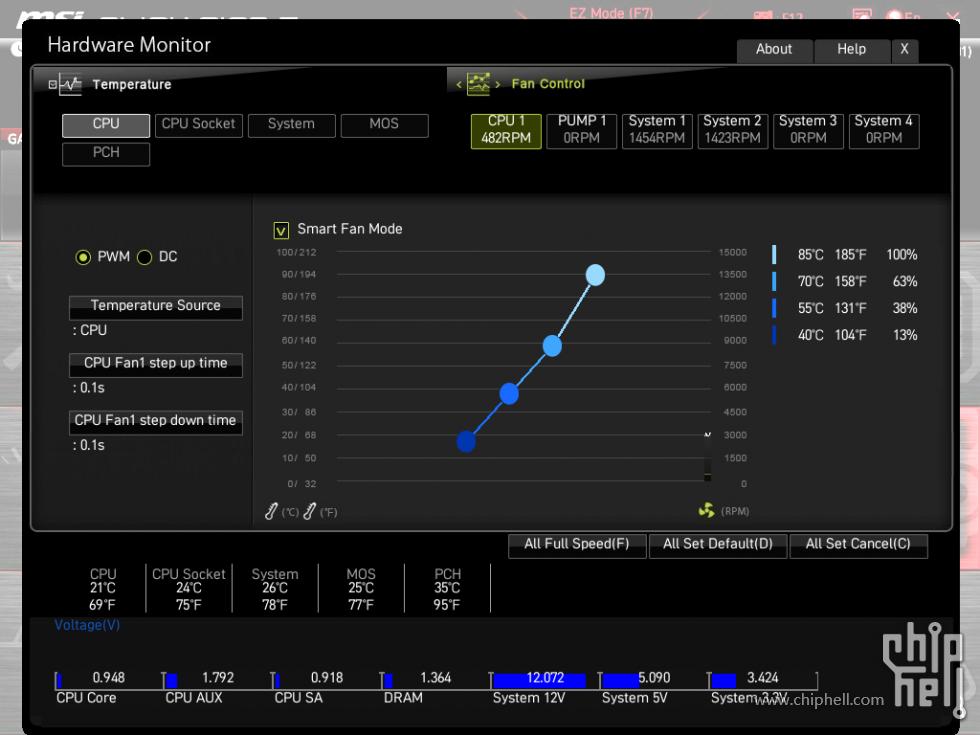Image resolution: width=980 pixels, height=735 pixels.
Task: Select the CPU Socket temperature sensor
Action: pyautogui.click(x=198, y=124)
